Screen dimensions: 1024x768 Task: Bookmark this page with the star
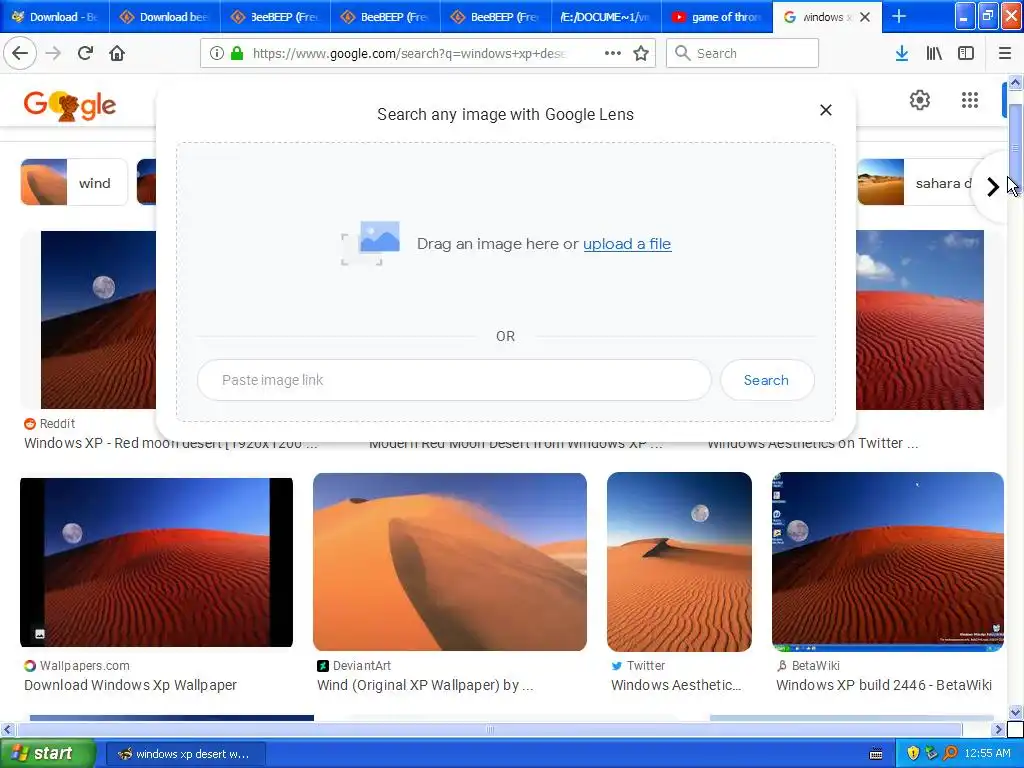pyautogui.click(x=641, y=54)
